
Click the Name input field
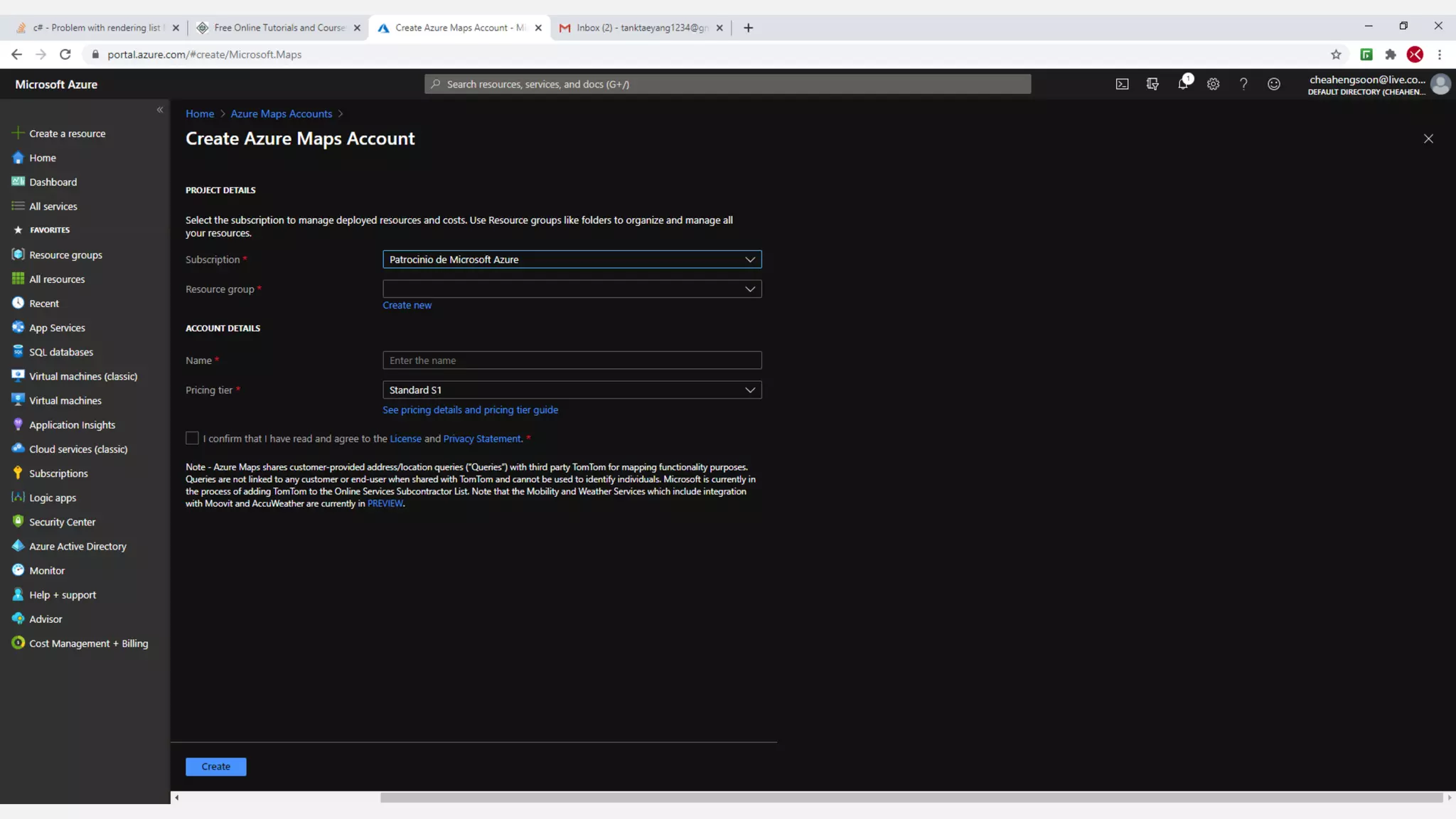pos(572,360)
